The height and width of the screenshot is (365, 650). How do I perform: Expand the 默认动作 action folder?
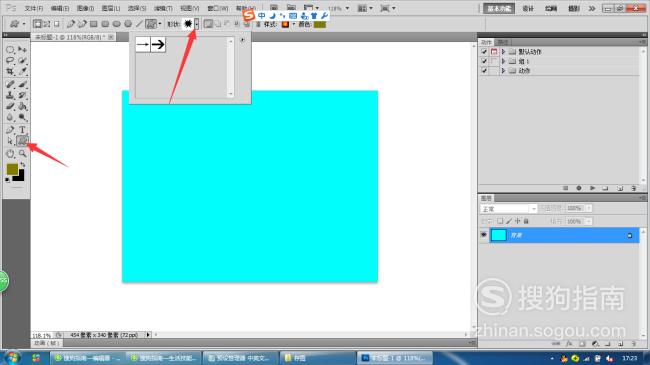[x=503, y=51]
